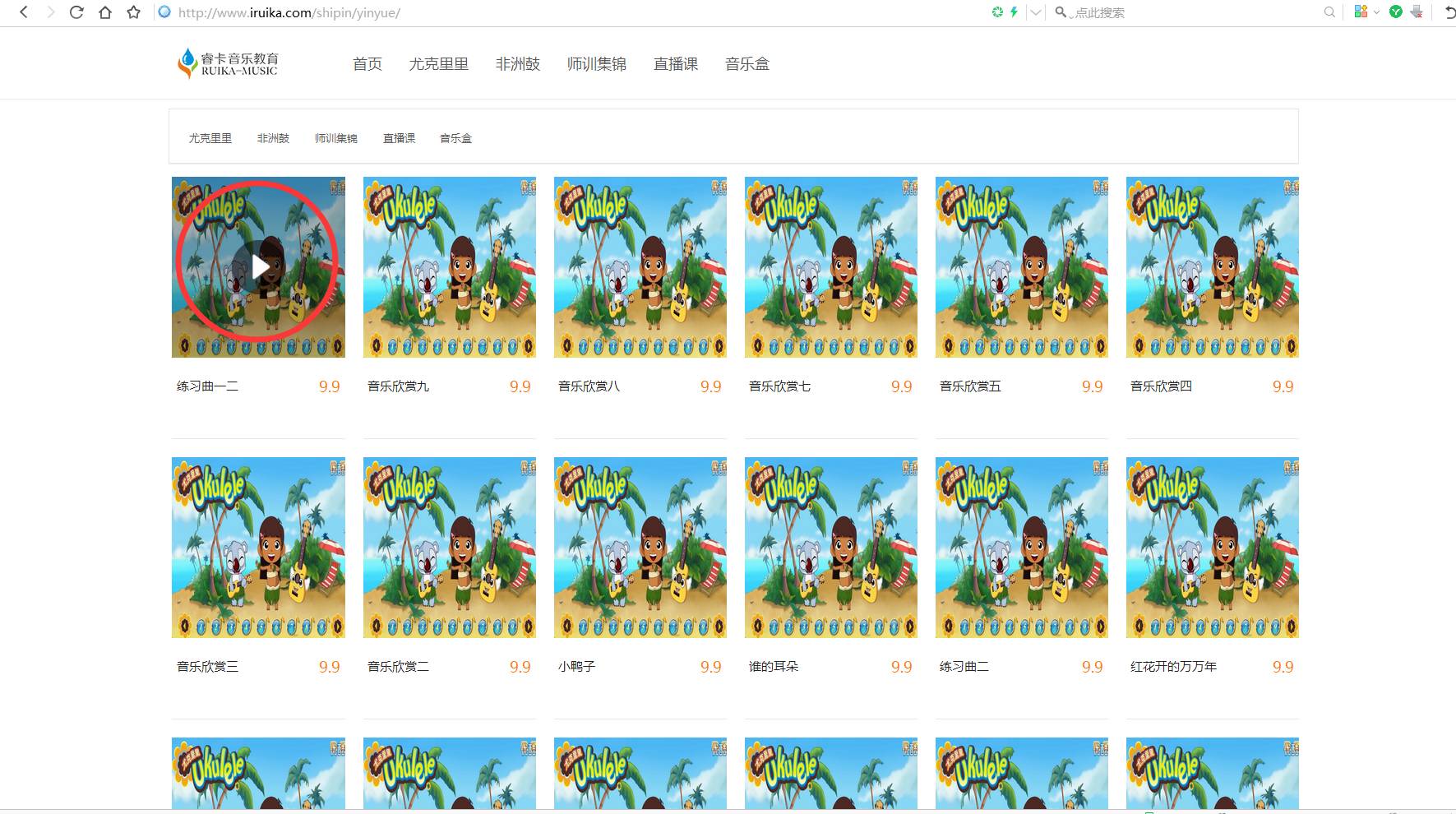
Task: Open the 音乐欣赏九 video thumbnail
Action: (450, 267)
